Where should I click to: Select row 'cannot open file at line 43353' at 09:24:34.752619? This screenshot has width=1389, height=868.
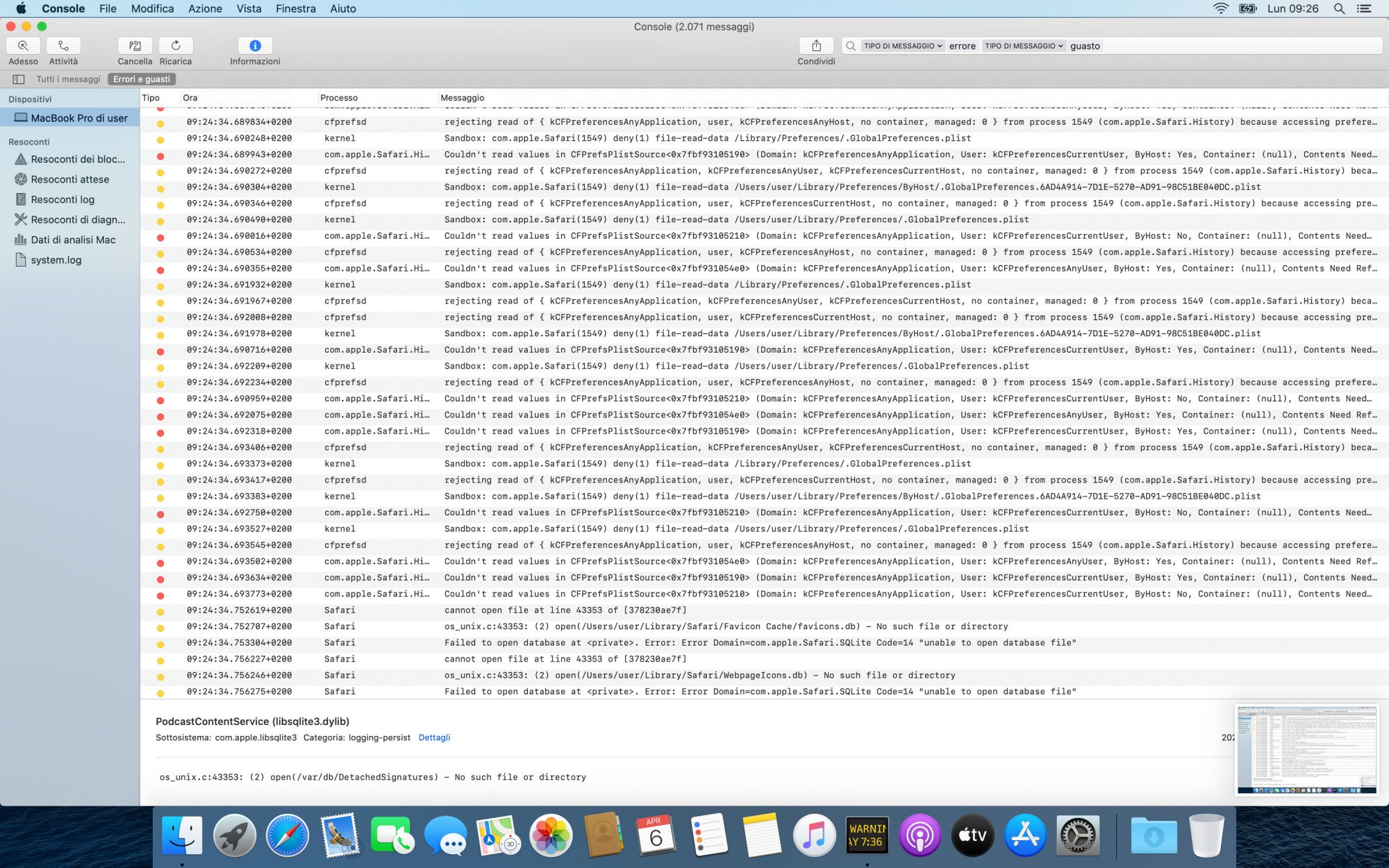pyautogui.click(x=764, y=610)
